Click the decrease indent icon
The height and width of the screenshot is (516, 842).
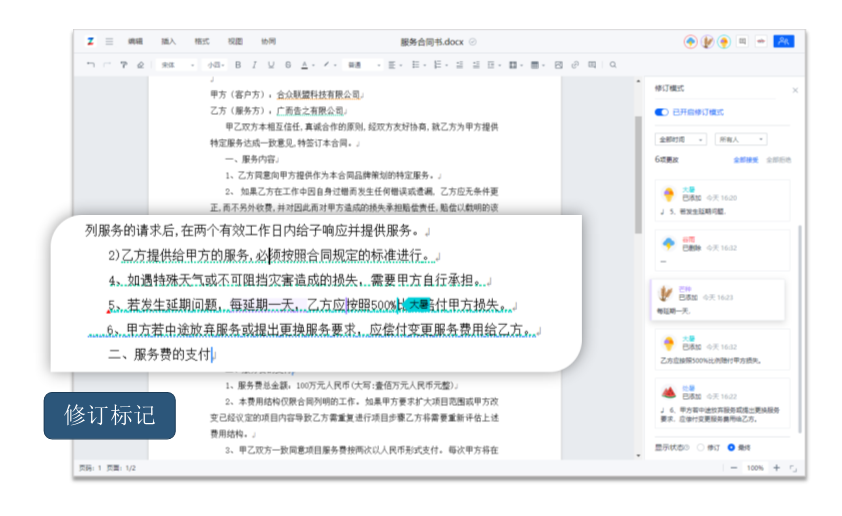(x=460, y=65)
